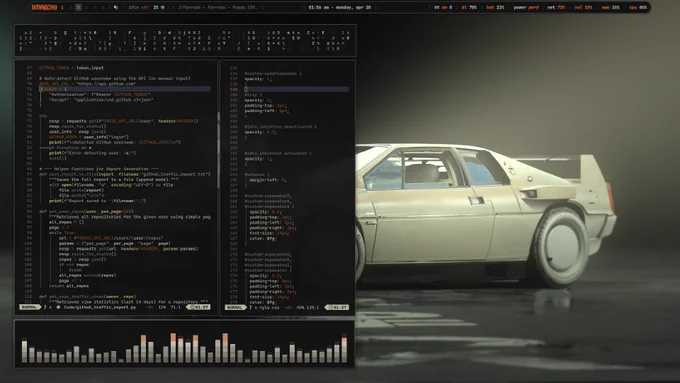The width and height of the screenshot is (680, 383).
Task: Click the highlighted line 71 in the Python editor
Action: (x=124, y=89)
